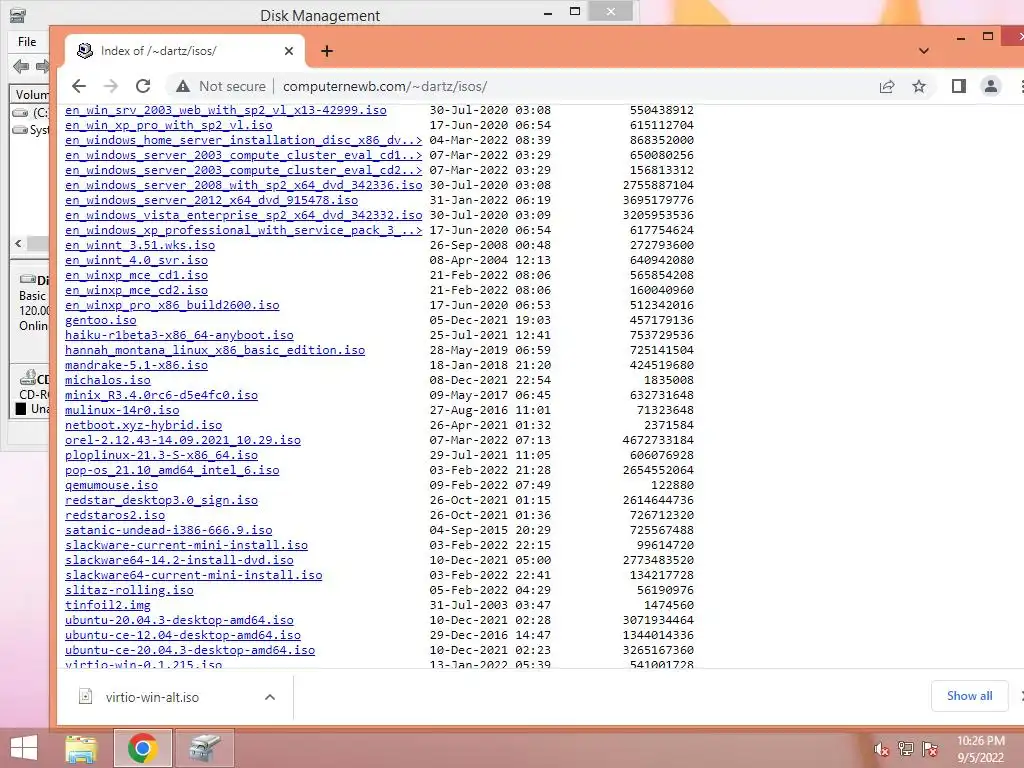Expand options for virtio-win-alt.iso download
This screenshot has width=1024, height=768.
[x=270, y=697]
